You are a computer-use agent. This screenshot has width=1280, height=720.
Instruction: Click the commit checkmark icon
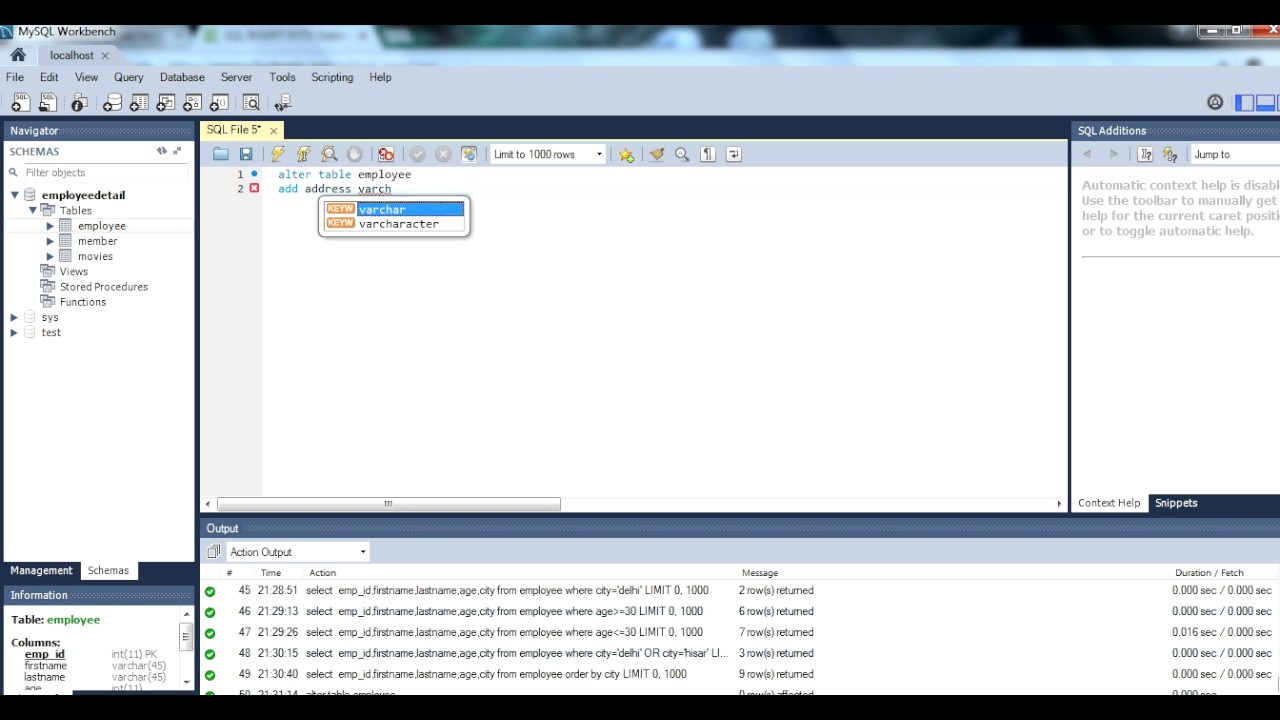tap(418, 154)
